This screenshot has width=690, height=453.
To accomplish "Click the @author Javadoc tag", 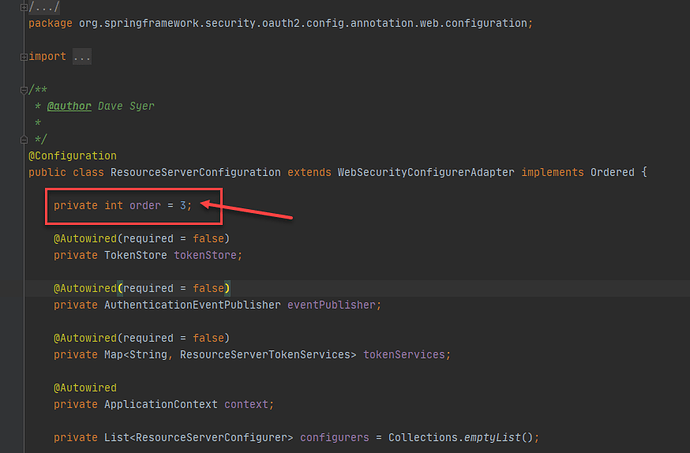I will [x=69, y=106].
